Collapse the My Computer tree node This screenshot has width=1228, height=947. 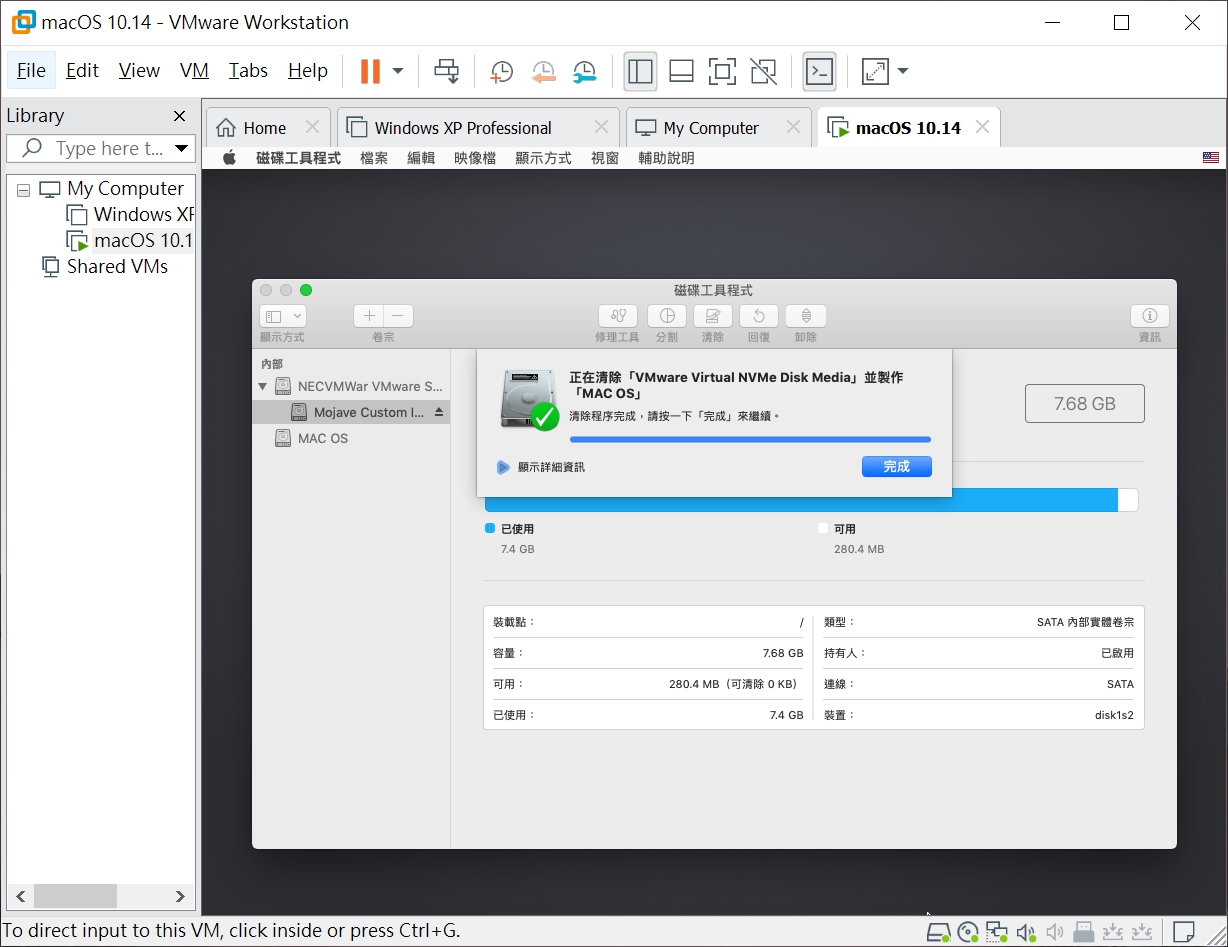(x=23, y=189)
